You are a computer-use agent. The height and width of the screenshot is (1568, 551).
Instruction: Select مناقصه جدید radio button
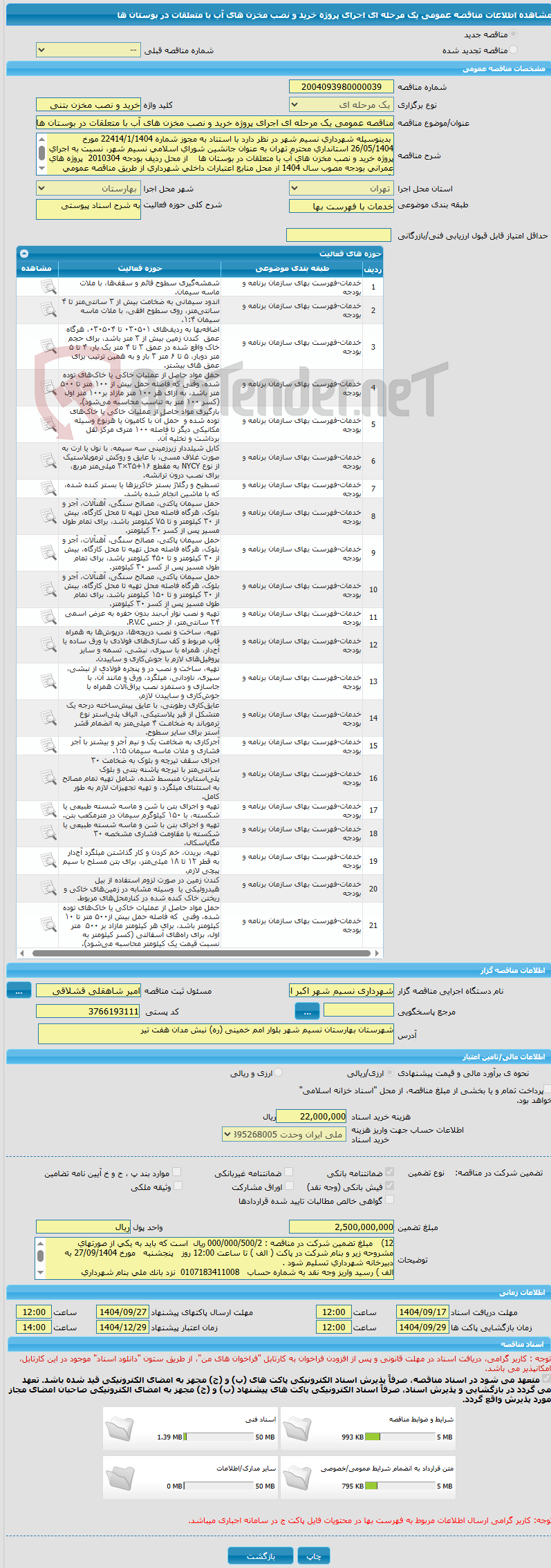(x=513, y=34)
